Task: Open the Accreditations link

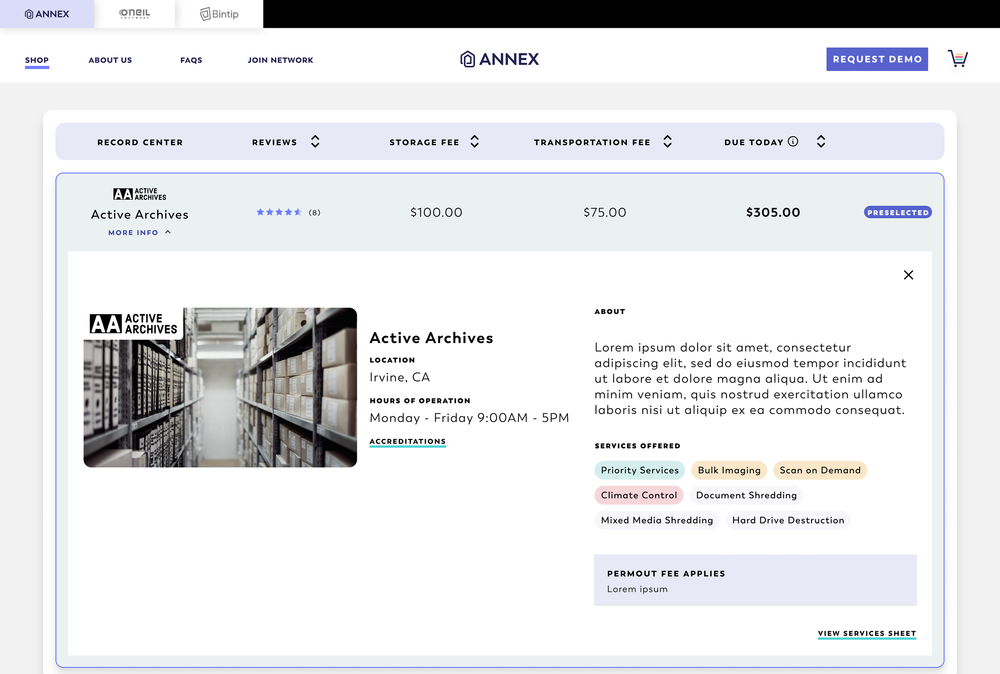Action: click(x=408, y=441)
